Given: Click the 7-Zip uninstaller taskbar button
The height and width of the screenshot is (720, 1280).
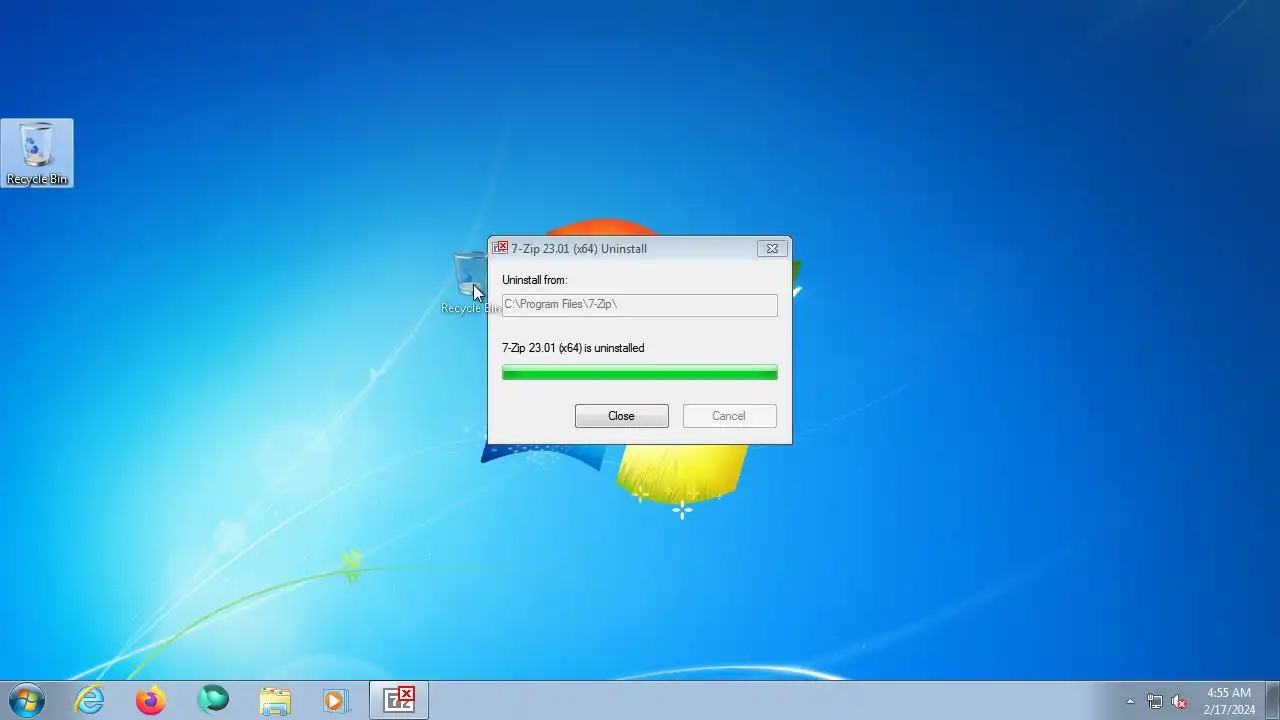Looking at the screenshot, I should coord(399,700).
